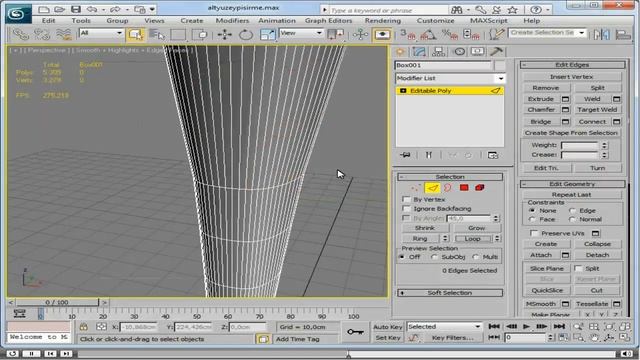Screen dimensions: 640x360
Task: Switch to Vertex sub-object level
Action: coord(416,188)
